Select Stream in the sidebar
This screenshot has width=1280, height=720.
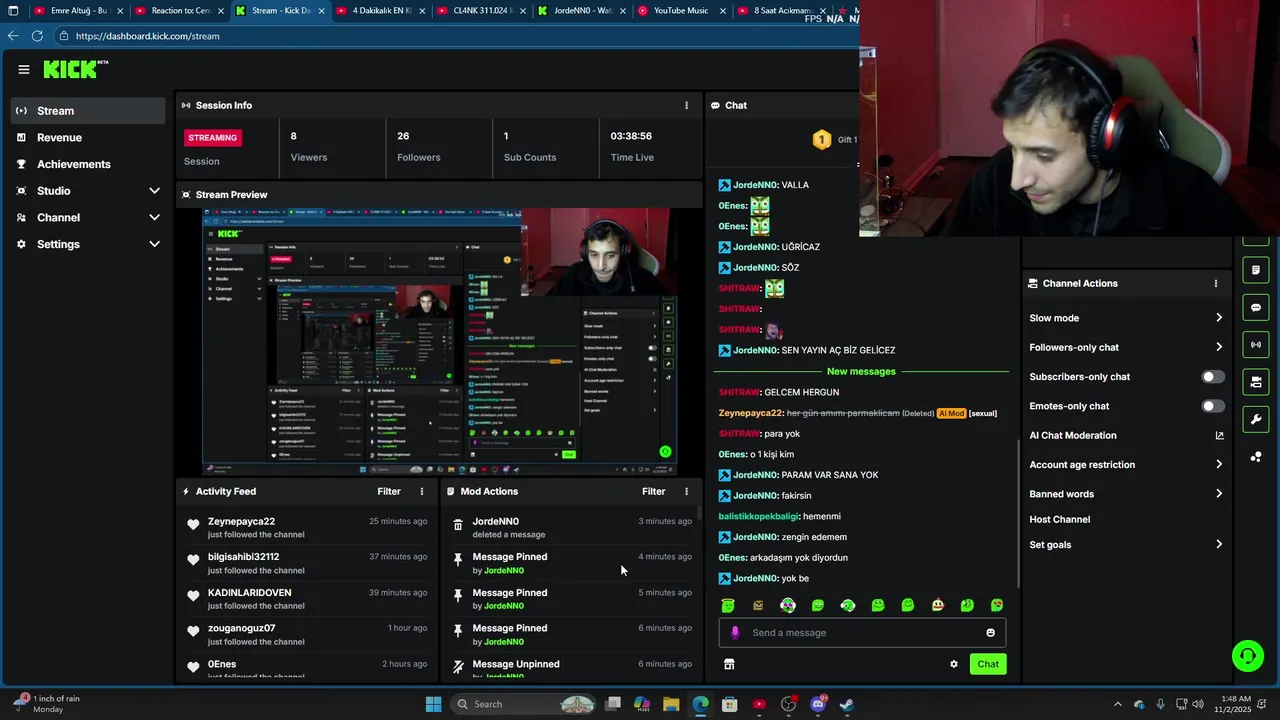point(88,111)
